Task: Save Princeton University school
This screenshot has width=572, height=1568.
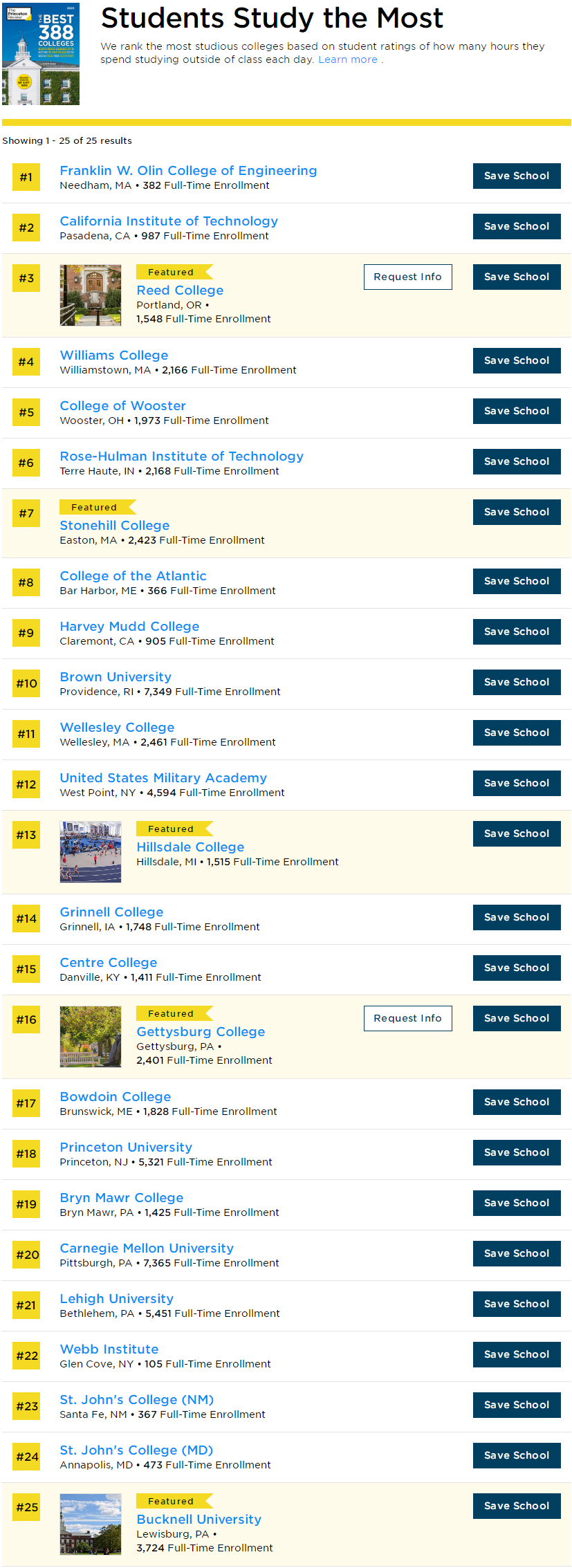Action: point(516,1152)
